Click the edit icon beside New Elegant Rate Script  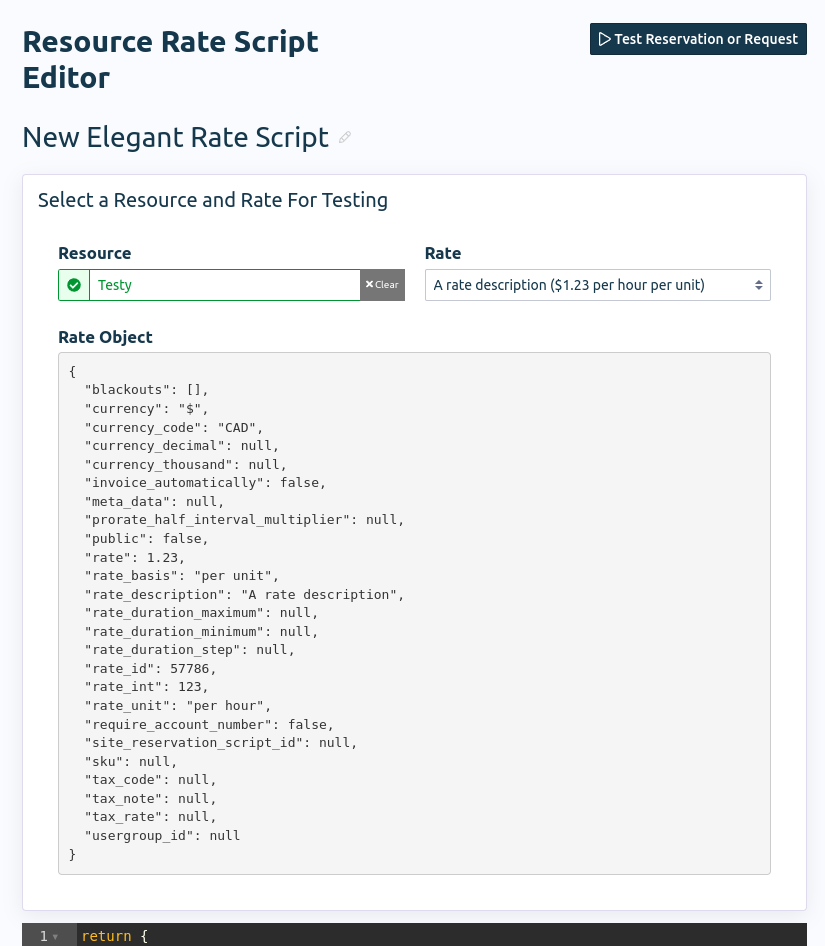pos(345,137)
